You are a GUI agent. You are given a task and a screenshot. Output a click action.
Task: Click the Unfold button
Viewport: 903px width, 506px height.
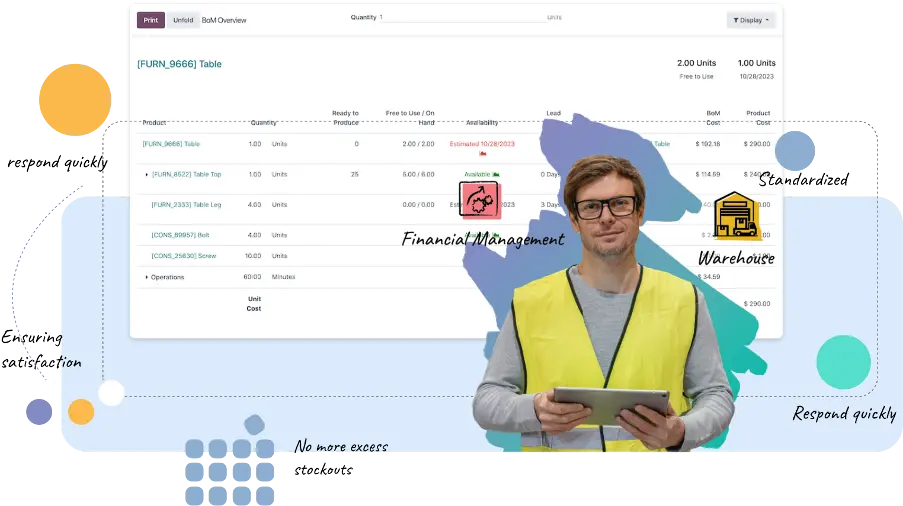(x=183, y=20)
